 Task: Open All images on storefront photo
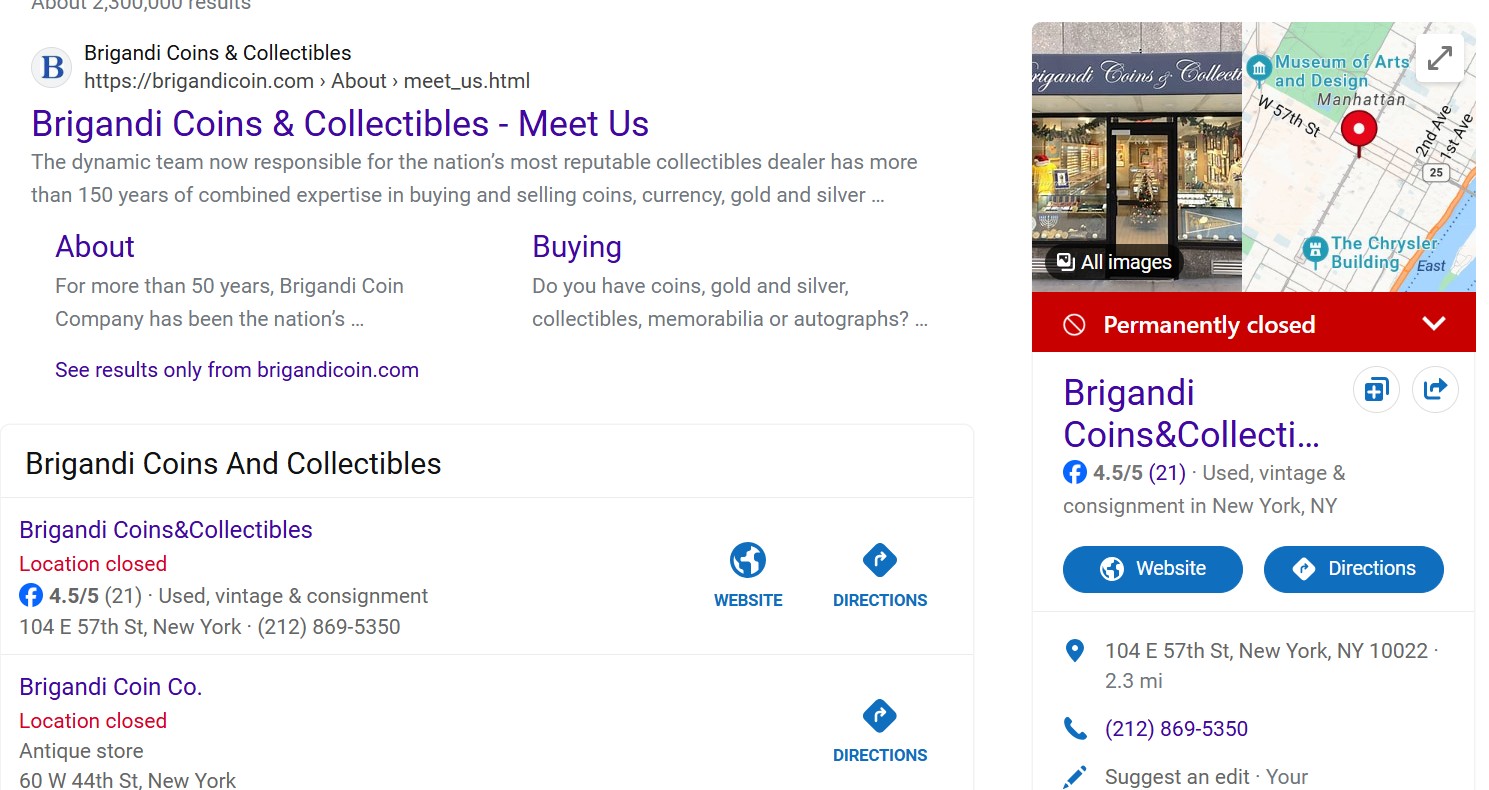pos(1113,262)
